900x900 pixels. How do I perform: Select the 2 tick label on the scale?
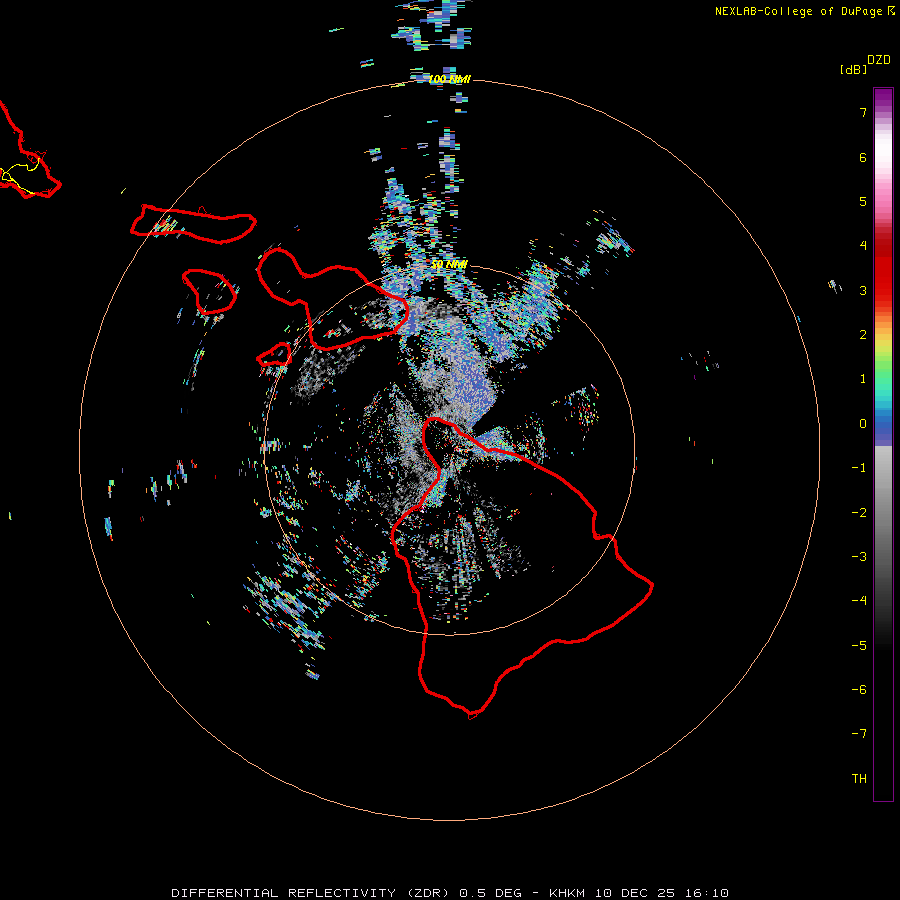coord(863,335)
